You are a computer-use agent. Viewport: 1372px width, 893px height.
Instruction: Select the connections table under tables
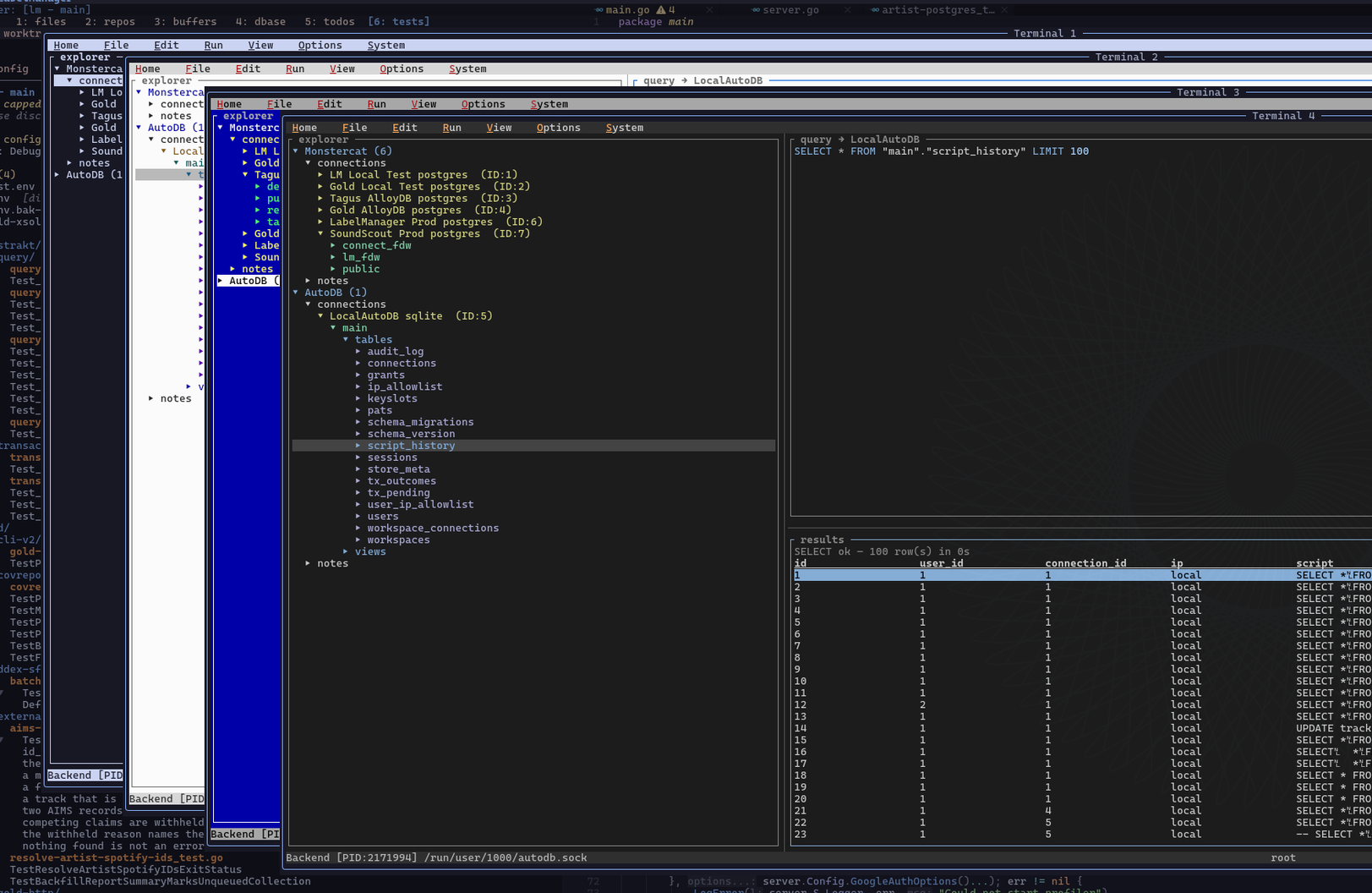click(402, 364)
